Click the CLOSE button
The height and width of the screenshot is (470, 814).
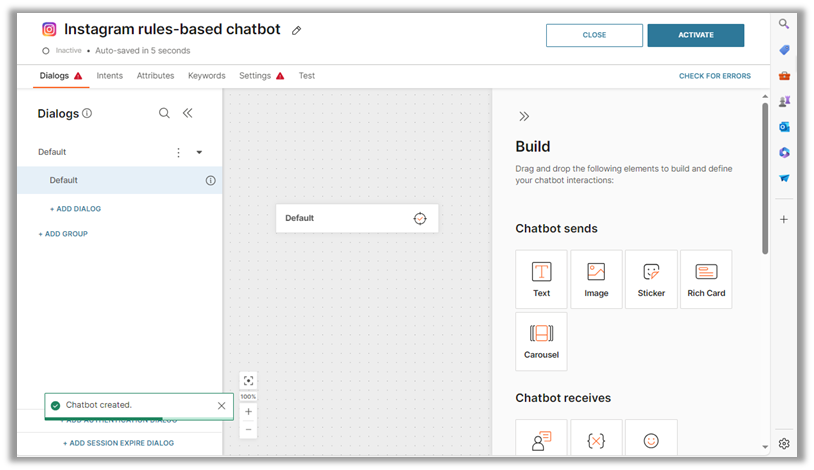[x=594, y=35]
